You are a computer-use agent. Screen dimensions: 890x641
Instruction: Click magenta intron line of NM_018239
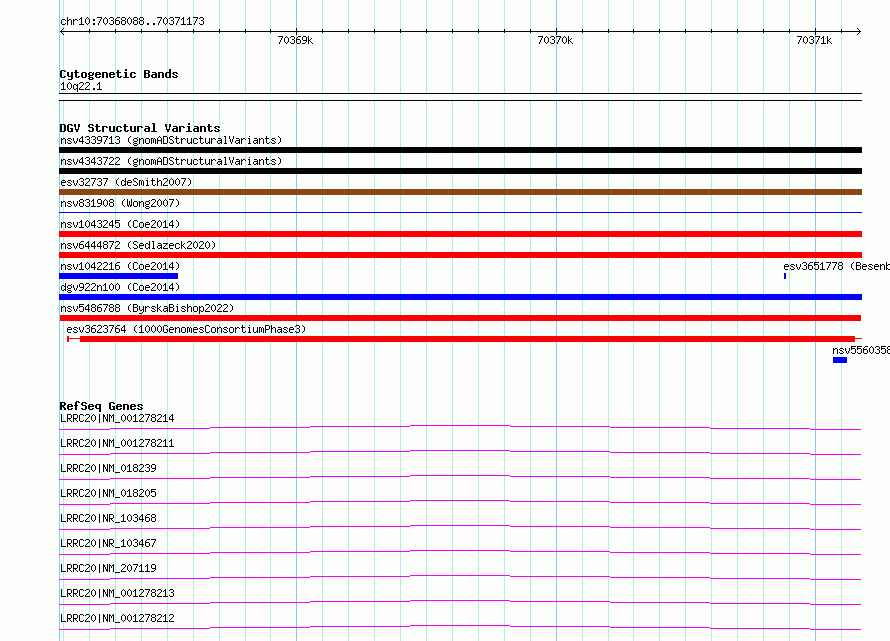tap(460, 477)
